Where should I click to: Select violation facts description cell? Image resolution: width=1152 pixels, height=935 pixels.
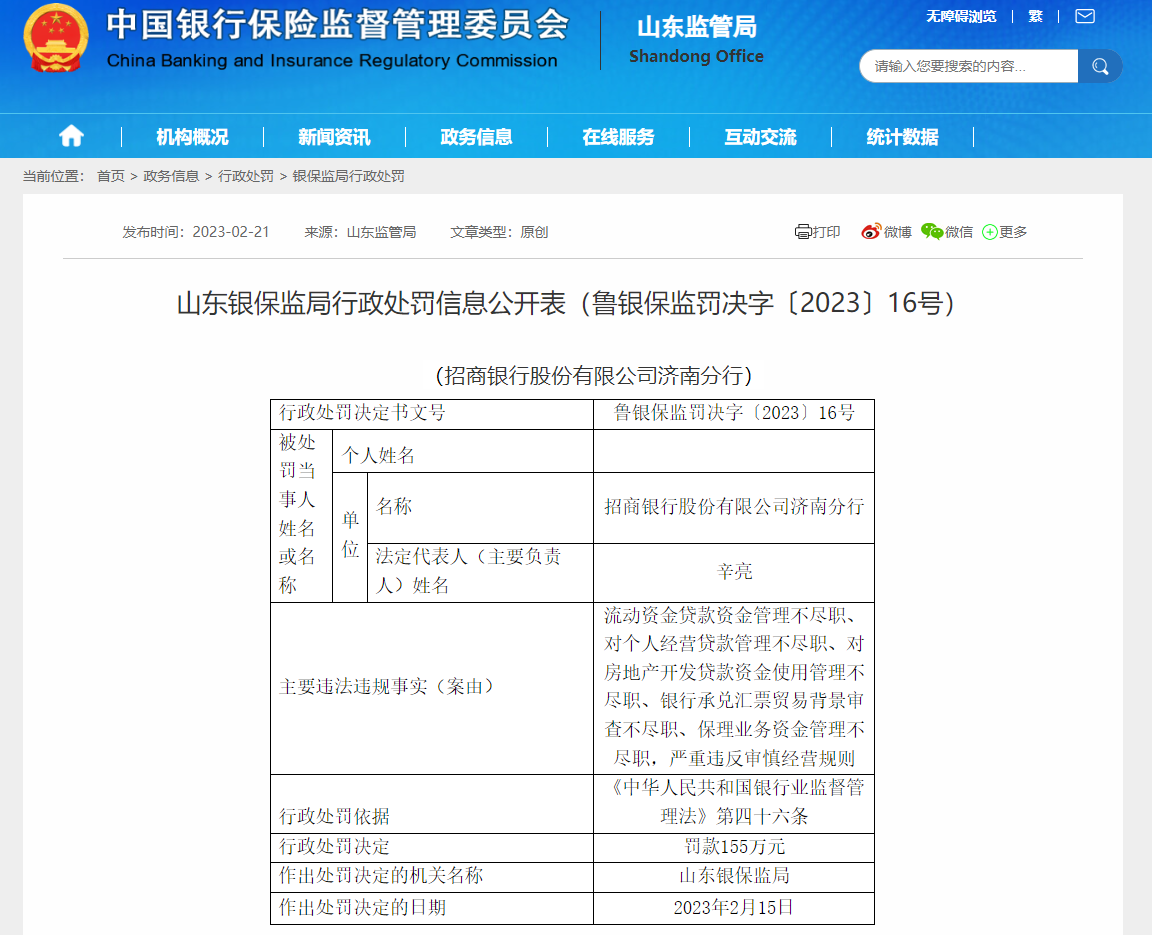click(734, 687)
